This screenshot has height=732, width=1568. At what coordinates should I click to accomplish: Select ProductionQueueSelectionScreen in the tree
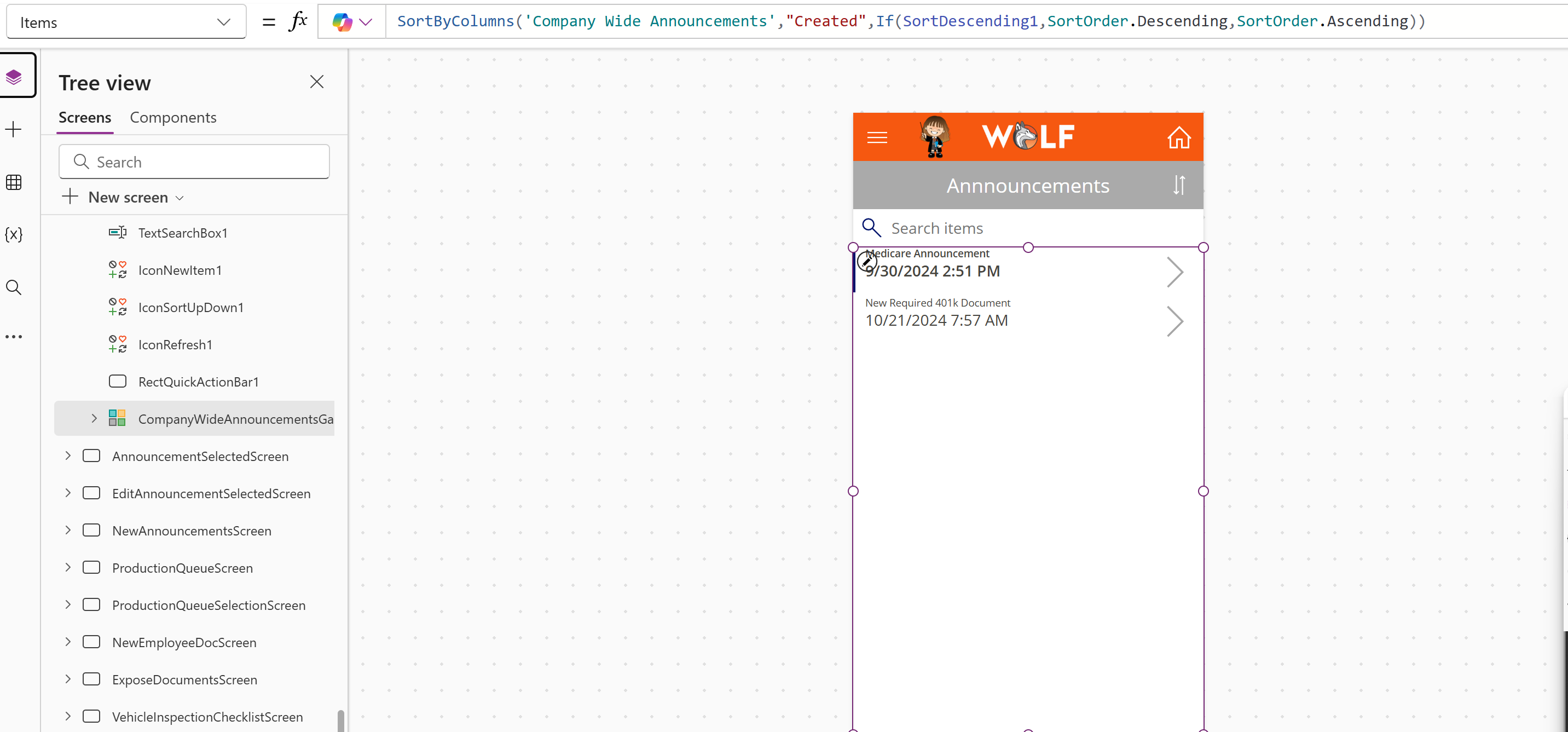209,606
